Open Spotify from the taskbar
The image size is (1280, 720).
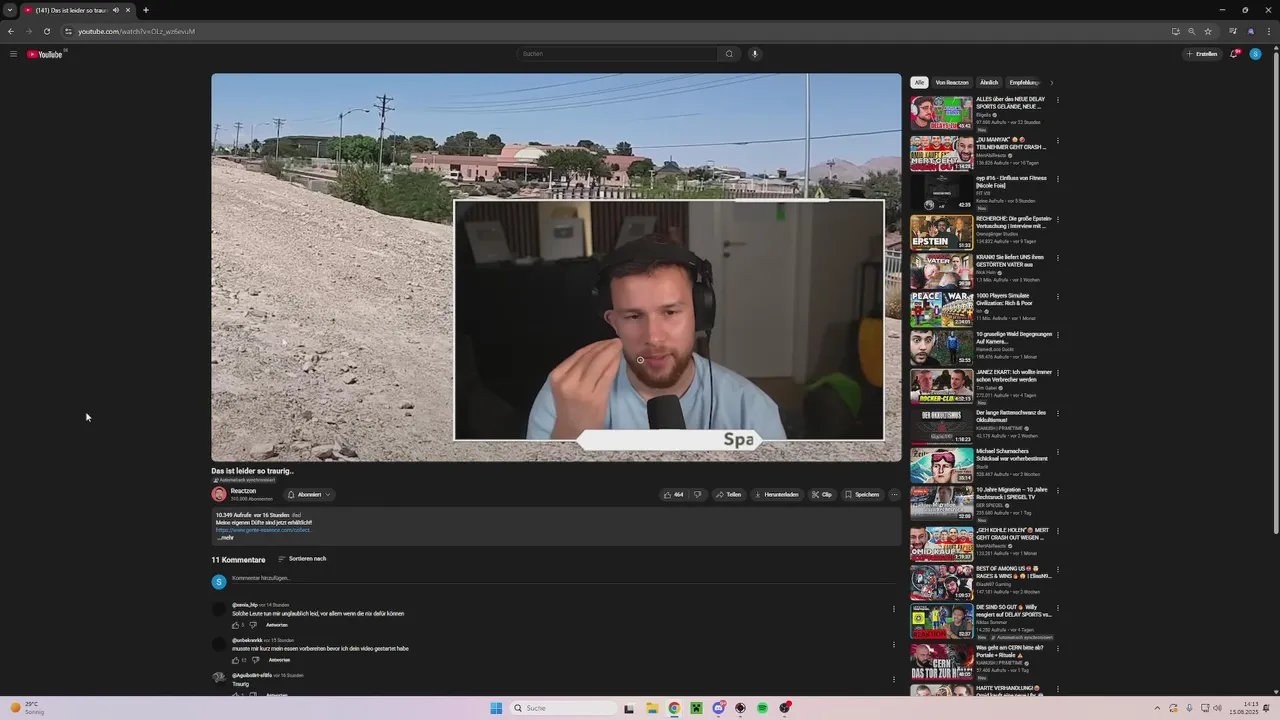click(762, 708)
